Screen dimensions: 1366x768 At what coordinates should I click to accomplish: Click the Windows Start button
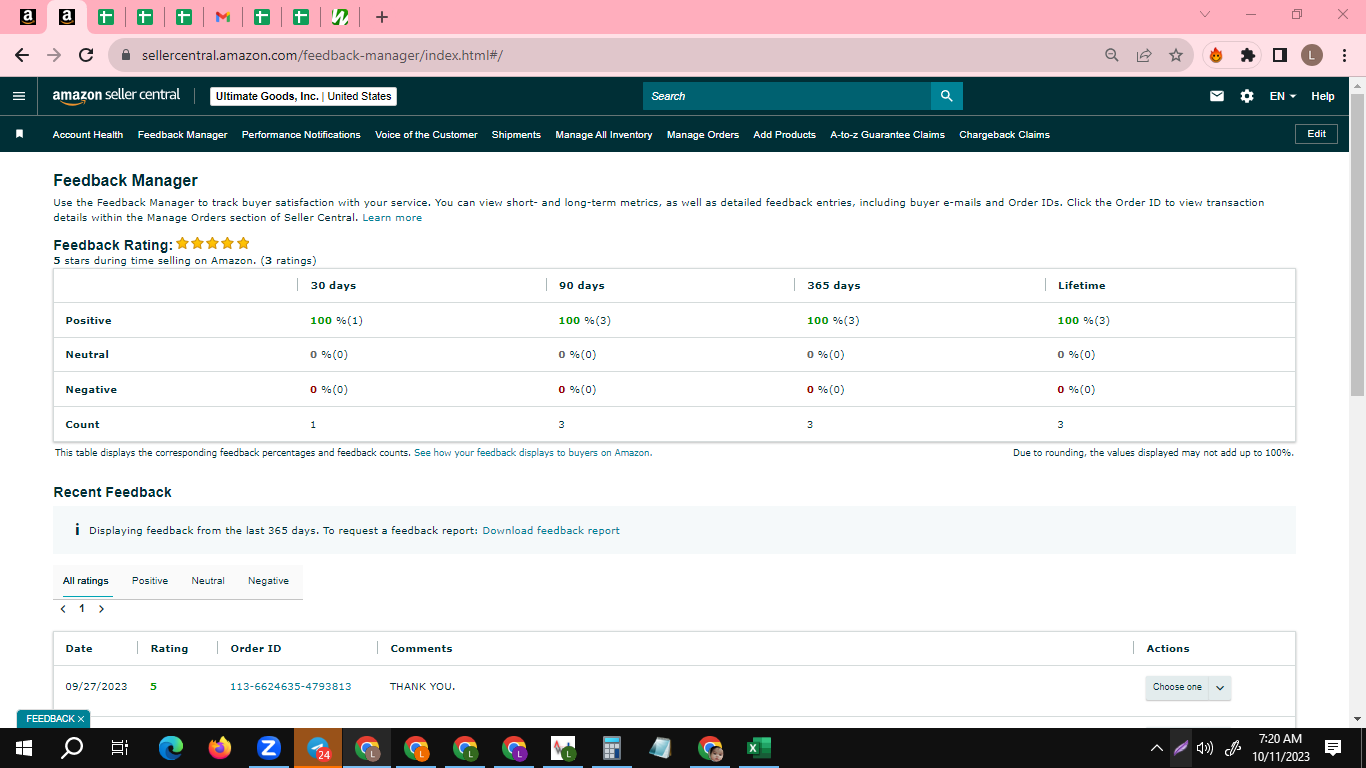pyautogui.click(x=24, y=747)
